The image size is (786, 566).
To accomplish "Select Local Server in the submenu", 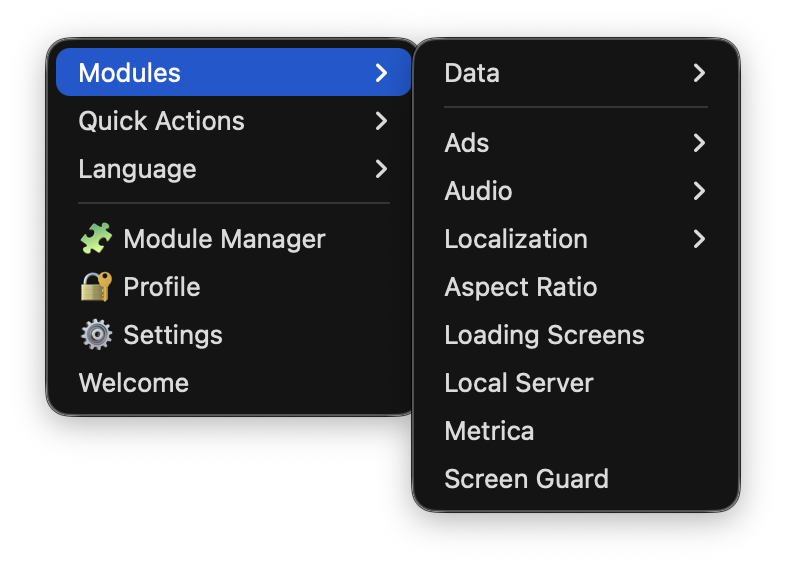I will click(x=518, y=383).
